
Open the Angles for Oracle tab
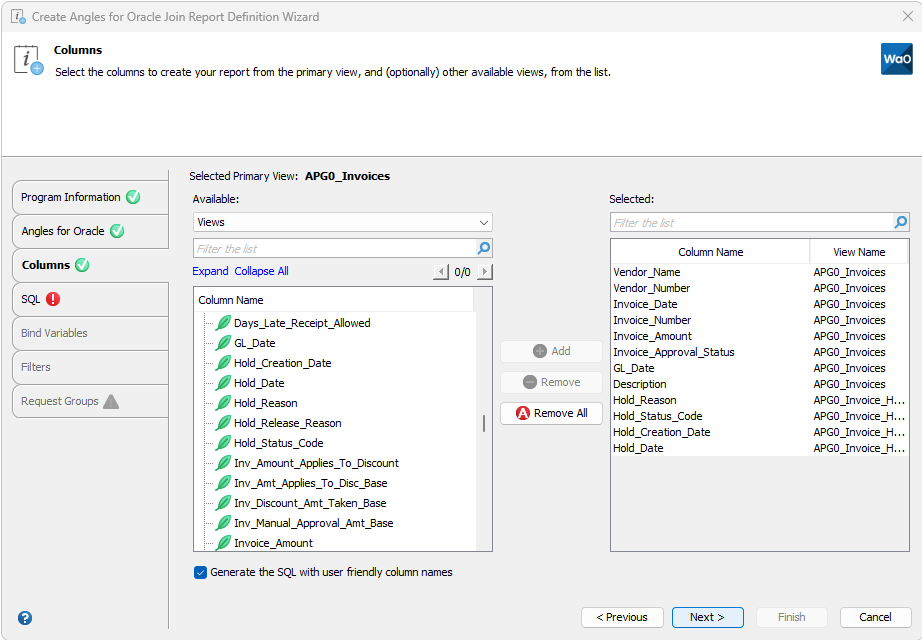(63, 231)
